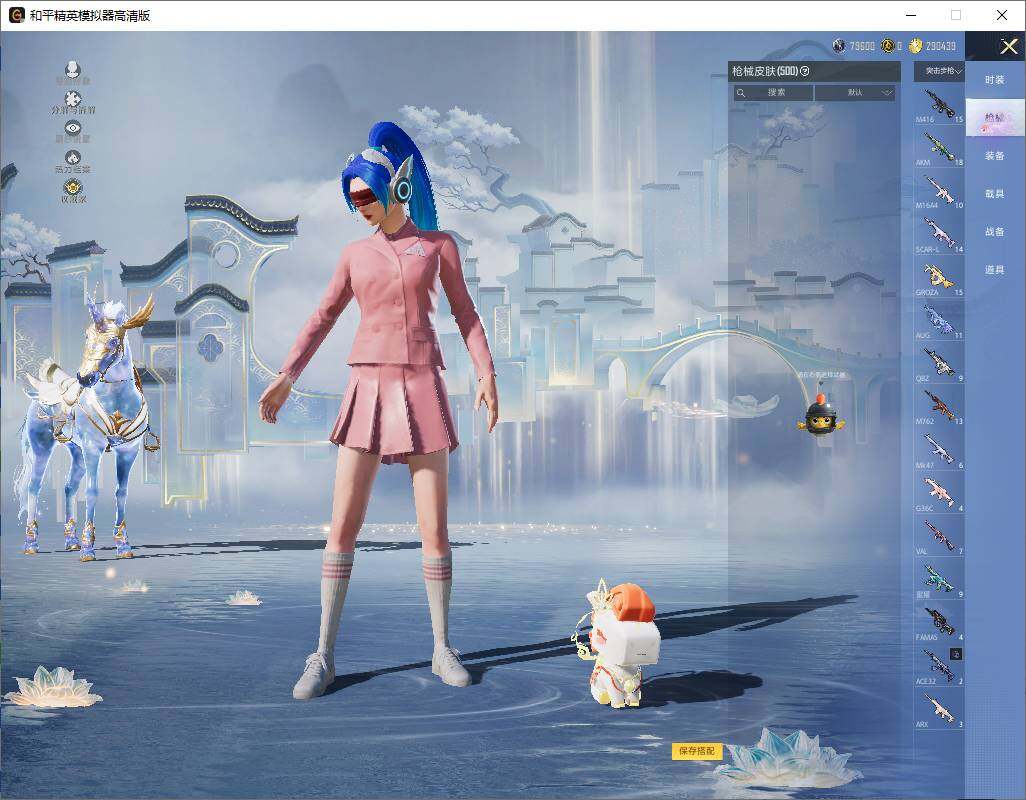The width and height of the screenshot is (1026, 800).
Task: Click the 79600 currency amount
Action: tap(862, 46)
